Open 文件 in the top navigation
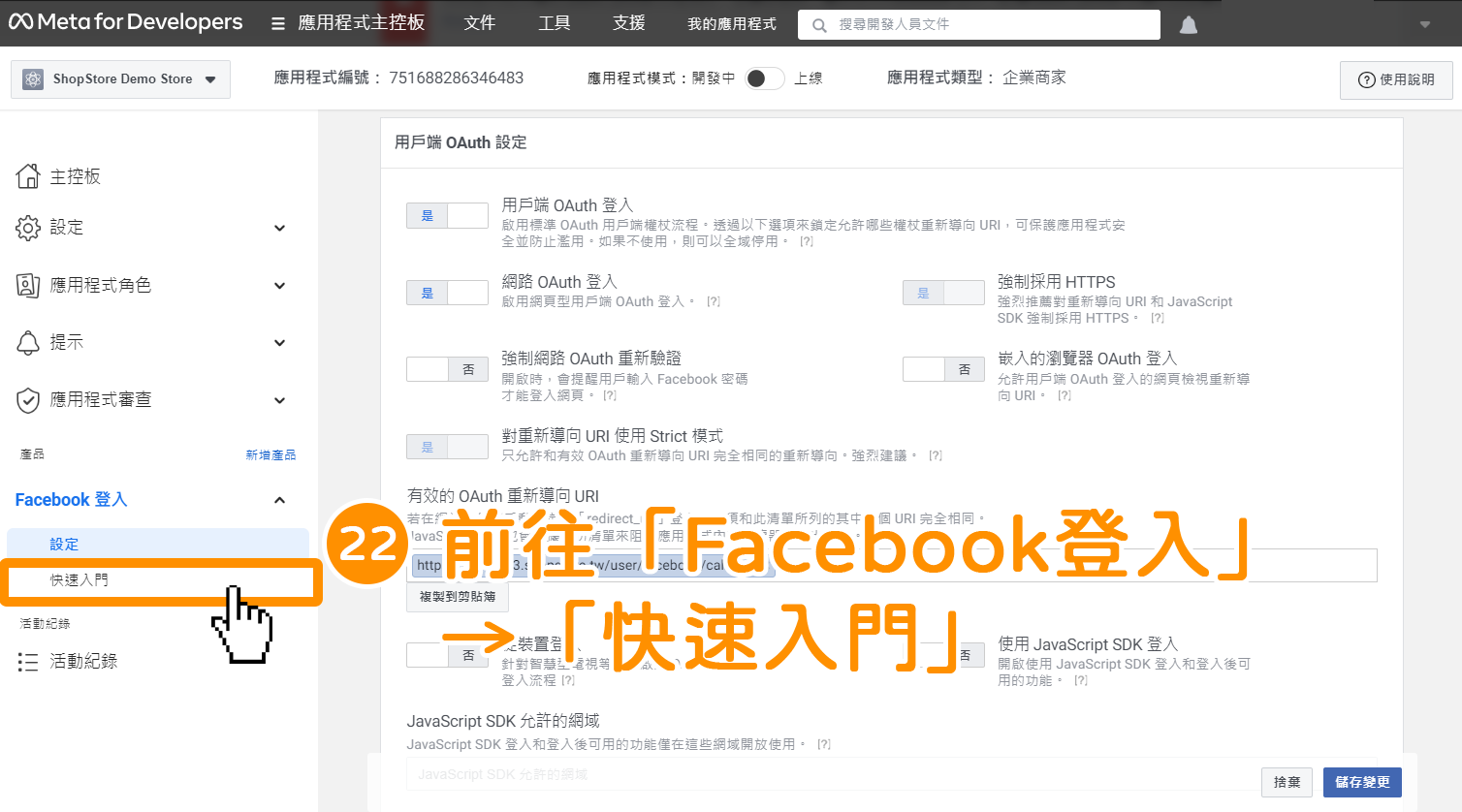The image size is (1462, 812). click(479, 23)
